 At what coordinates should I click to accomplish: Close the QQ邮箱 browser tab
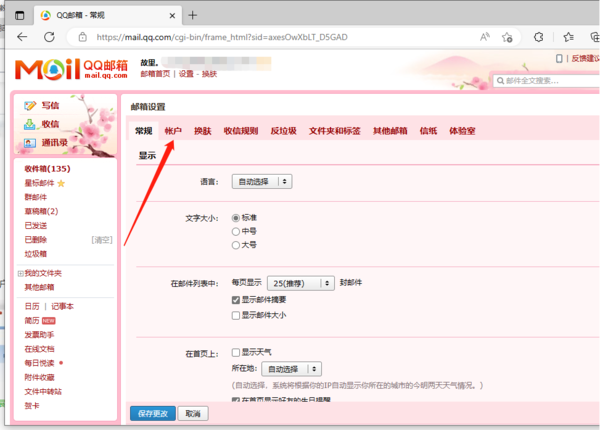172,16
